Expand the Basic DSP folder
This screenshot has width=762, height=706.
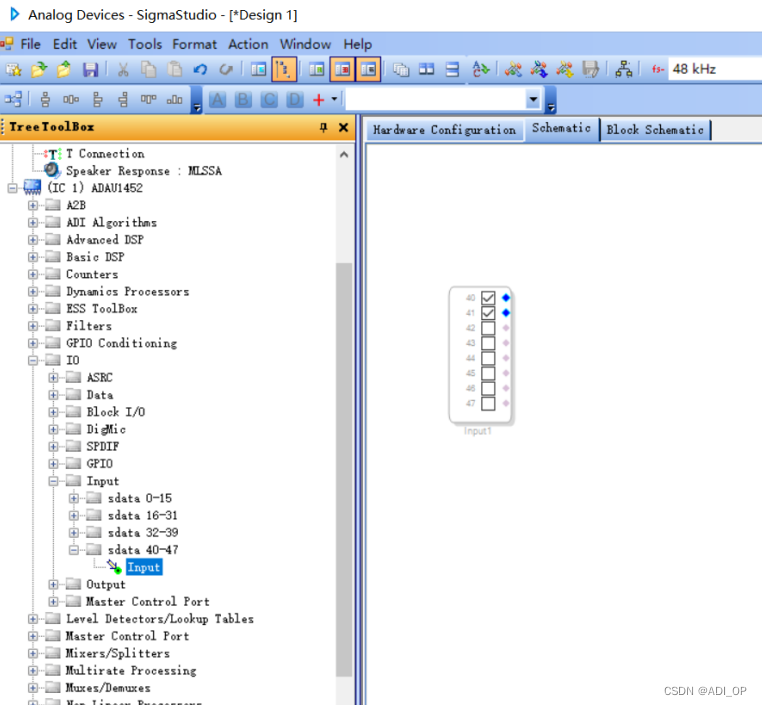(x=33, y=257)
